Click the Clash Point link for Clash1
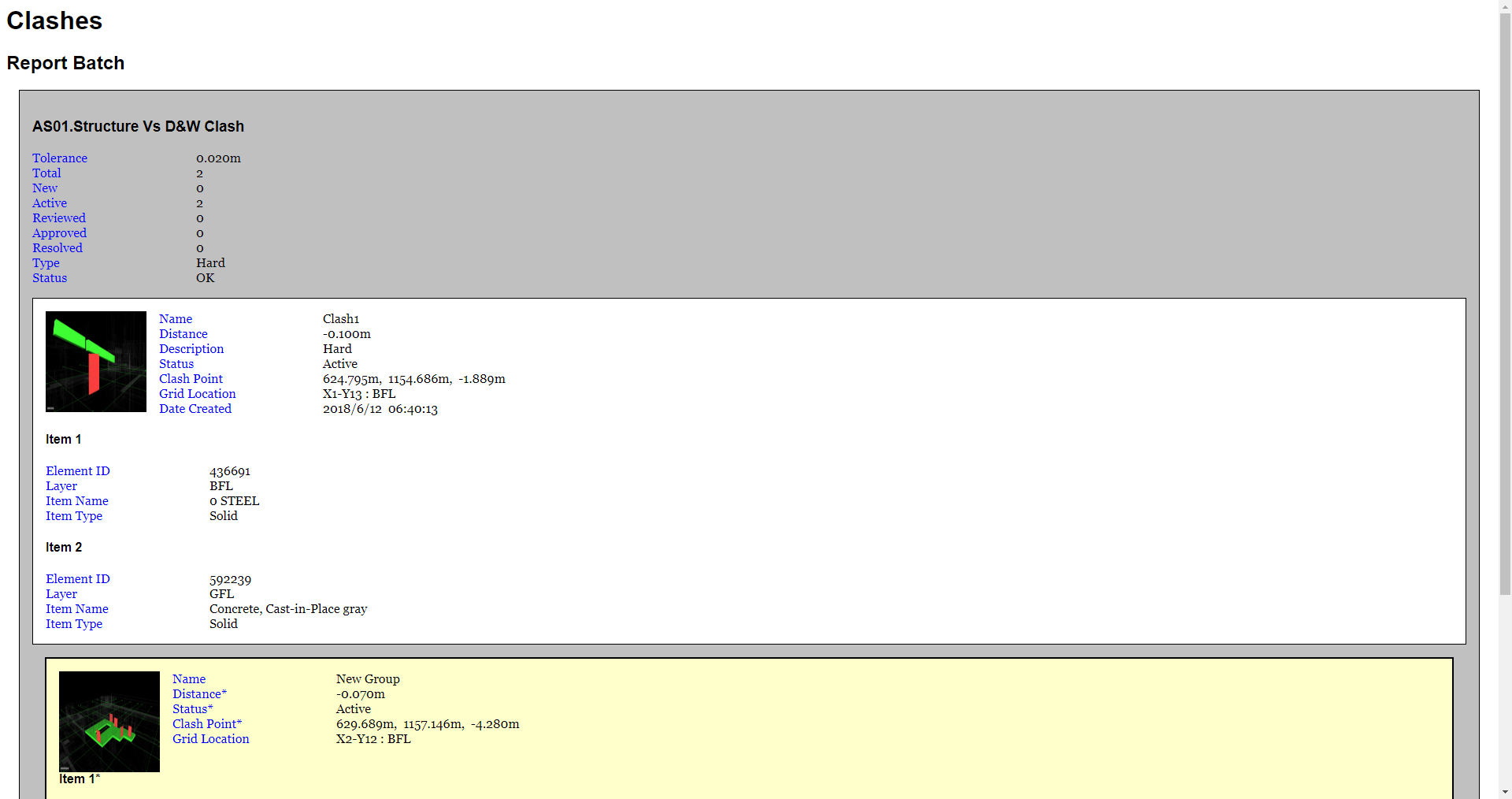The image size is (1512, 799). pyautogui.click(x=191, y=378)
